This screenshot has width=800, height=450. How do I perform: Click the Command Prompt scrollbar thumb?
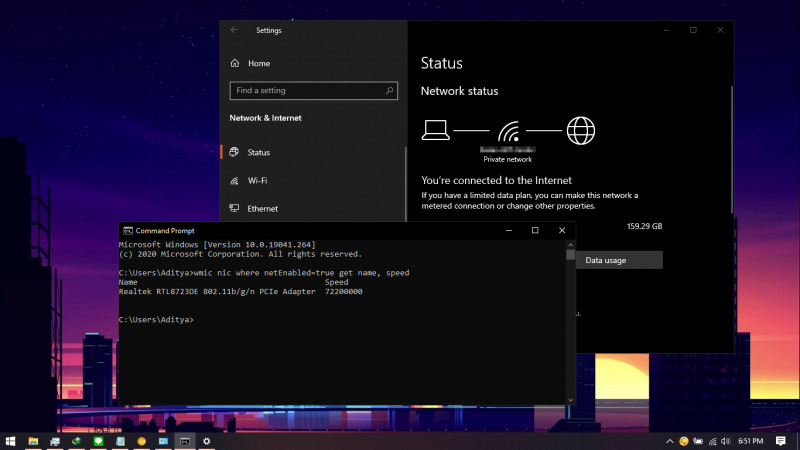click(x=570, y=255)
